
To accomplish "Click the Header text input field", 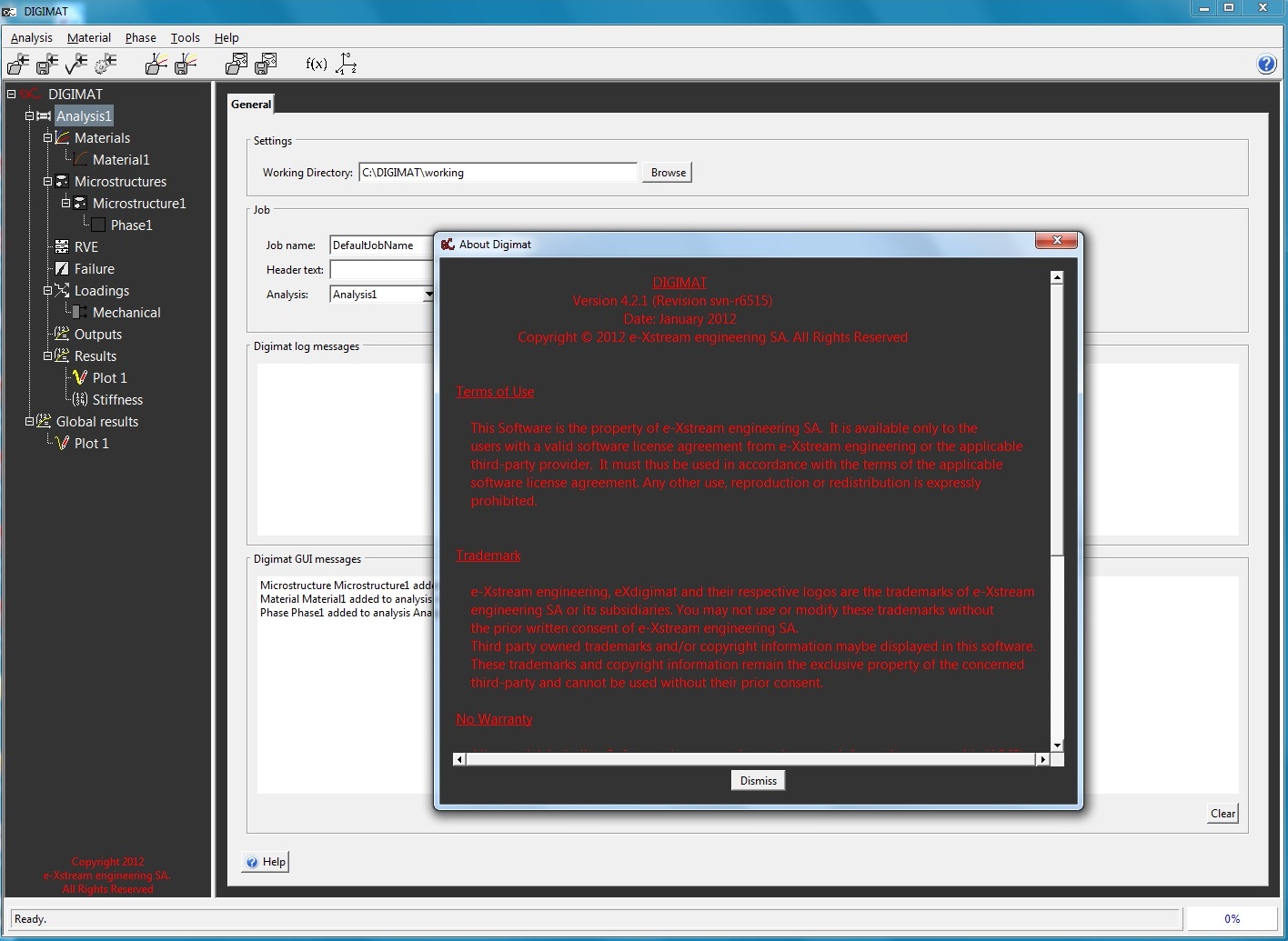I will [381, 270].
